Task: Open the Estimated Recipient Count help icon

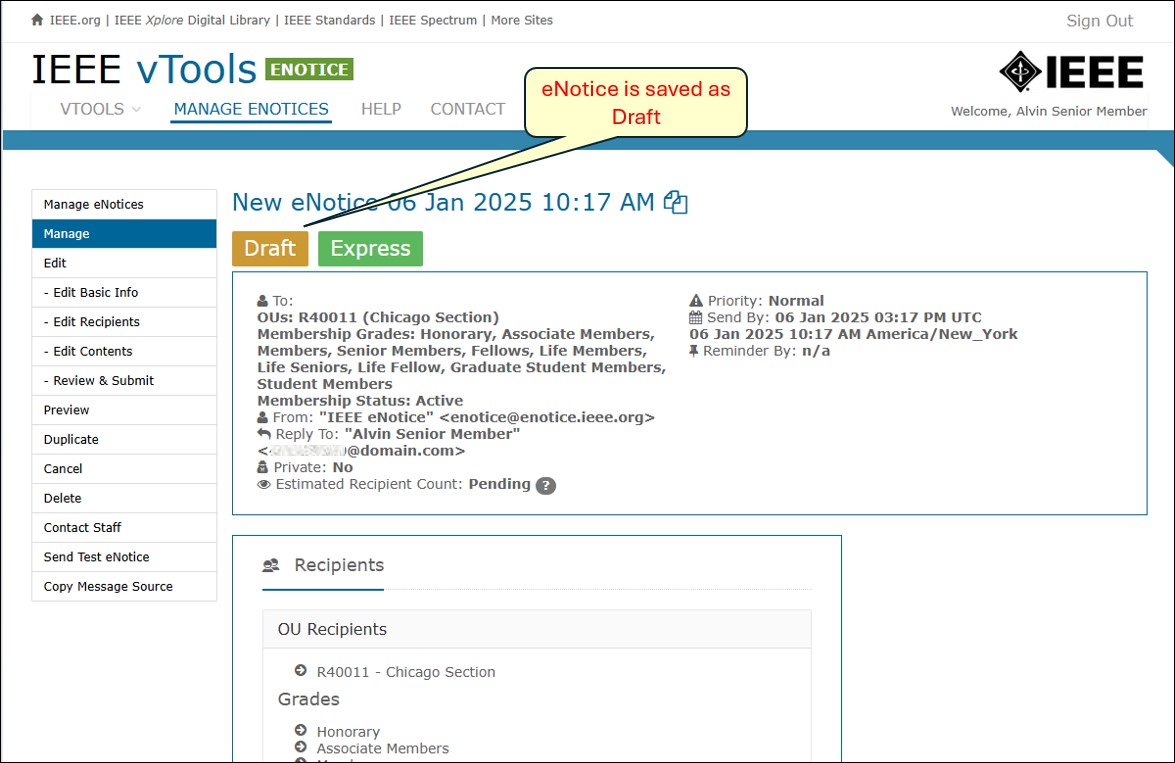Action: pyautogui.click(x=546, y=485)
